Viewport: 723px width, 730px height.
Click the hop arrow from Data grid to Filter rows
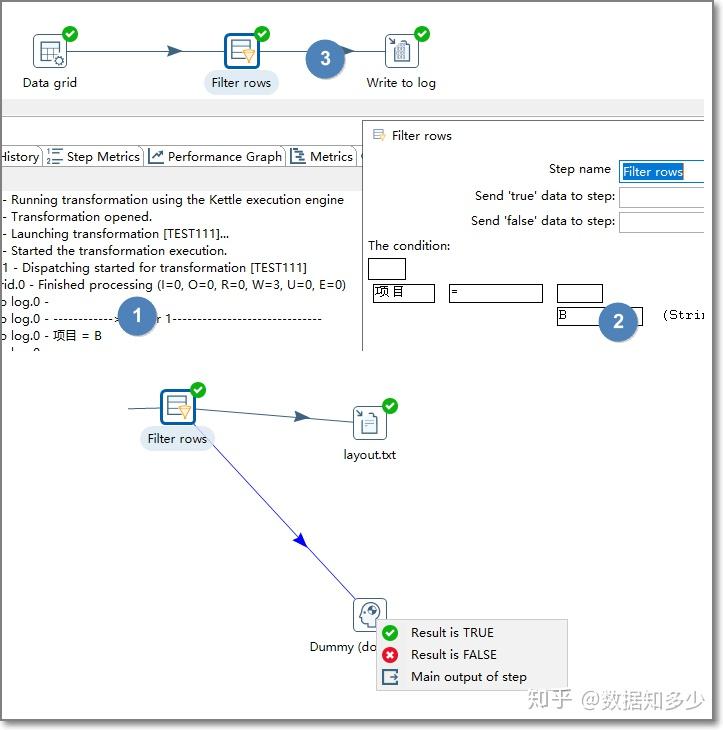click(x=175, y=51)
